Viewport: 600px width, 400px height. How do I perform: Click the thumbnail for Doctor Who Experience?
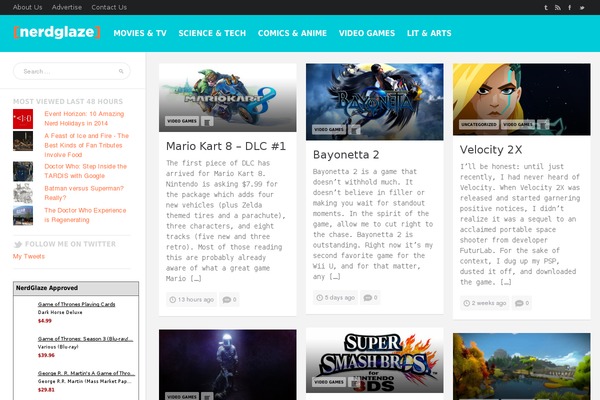tap(23, 215)
